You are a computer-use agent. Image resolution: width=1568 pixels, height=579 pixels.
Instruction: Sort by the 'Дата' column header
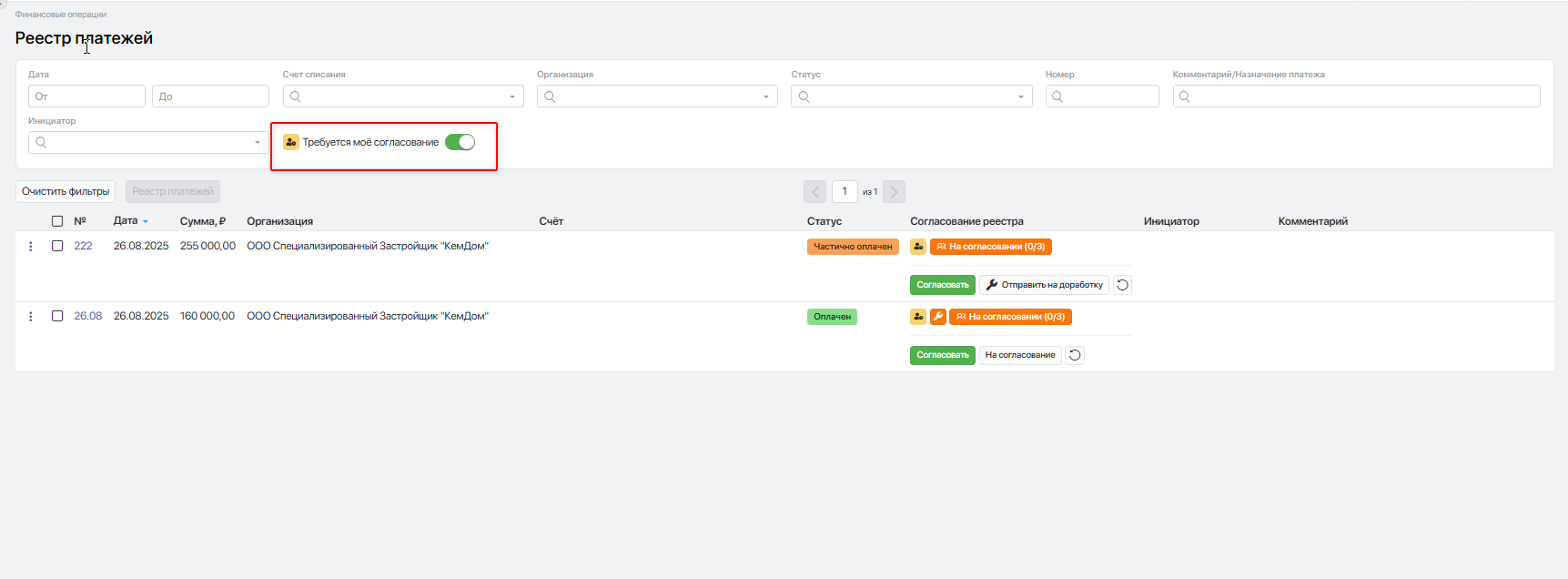(126, 221)
